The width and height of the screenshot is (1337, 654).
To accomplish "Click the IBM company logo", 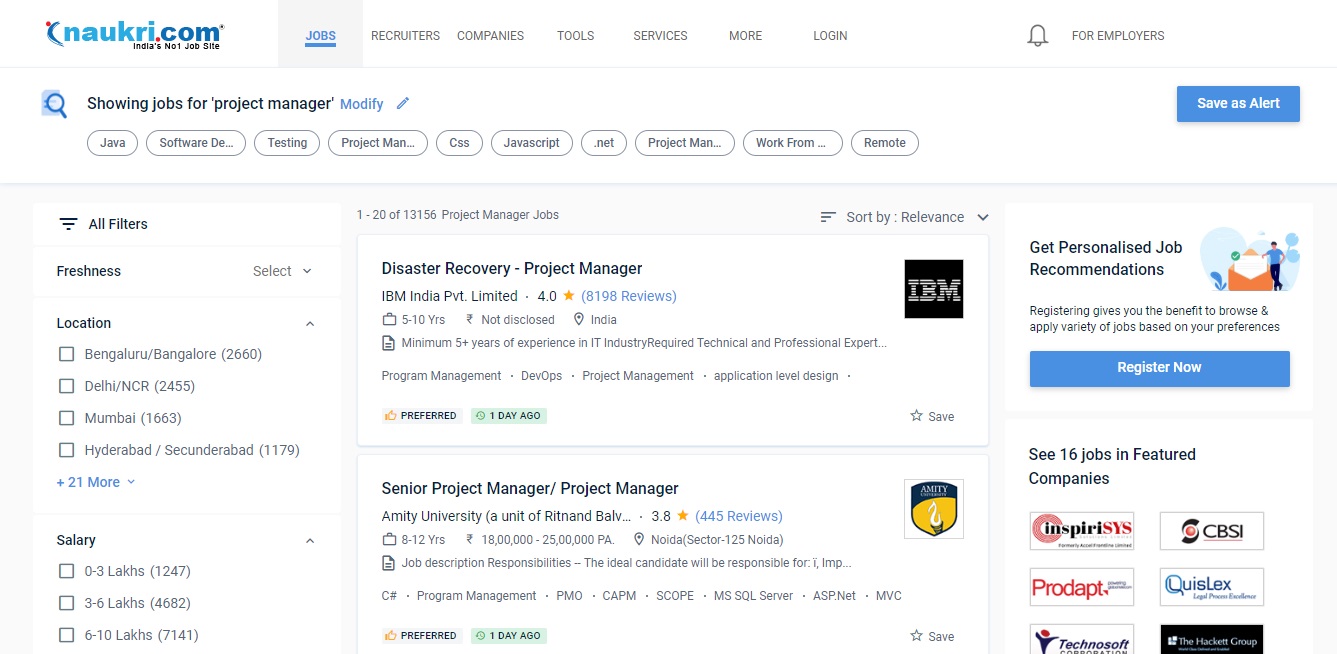I will pos(934,289).
